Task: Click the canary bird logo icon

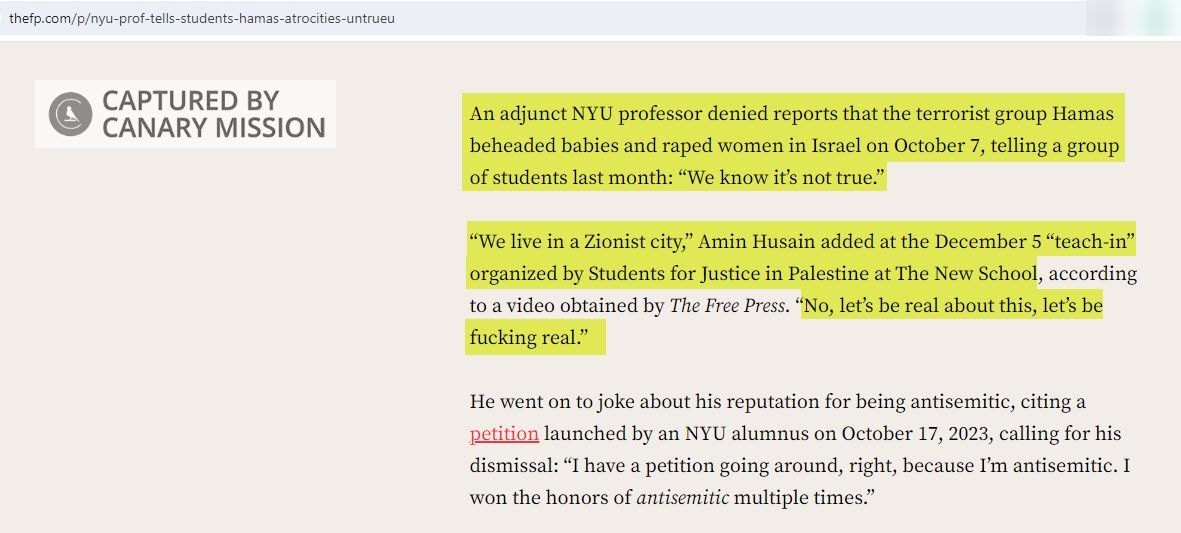Action: [71, 113]
